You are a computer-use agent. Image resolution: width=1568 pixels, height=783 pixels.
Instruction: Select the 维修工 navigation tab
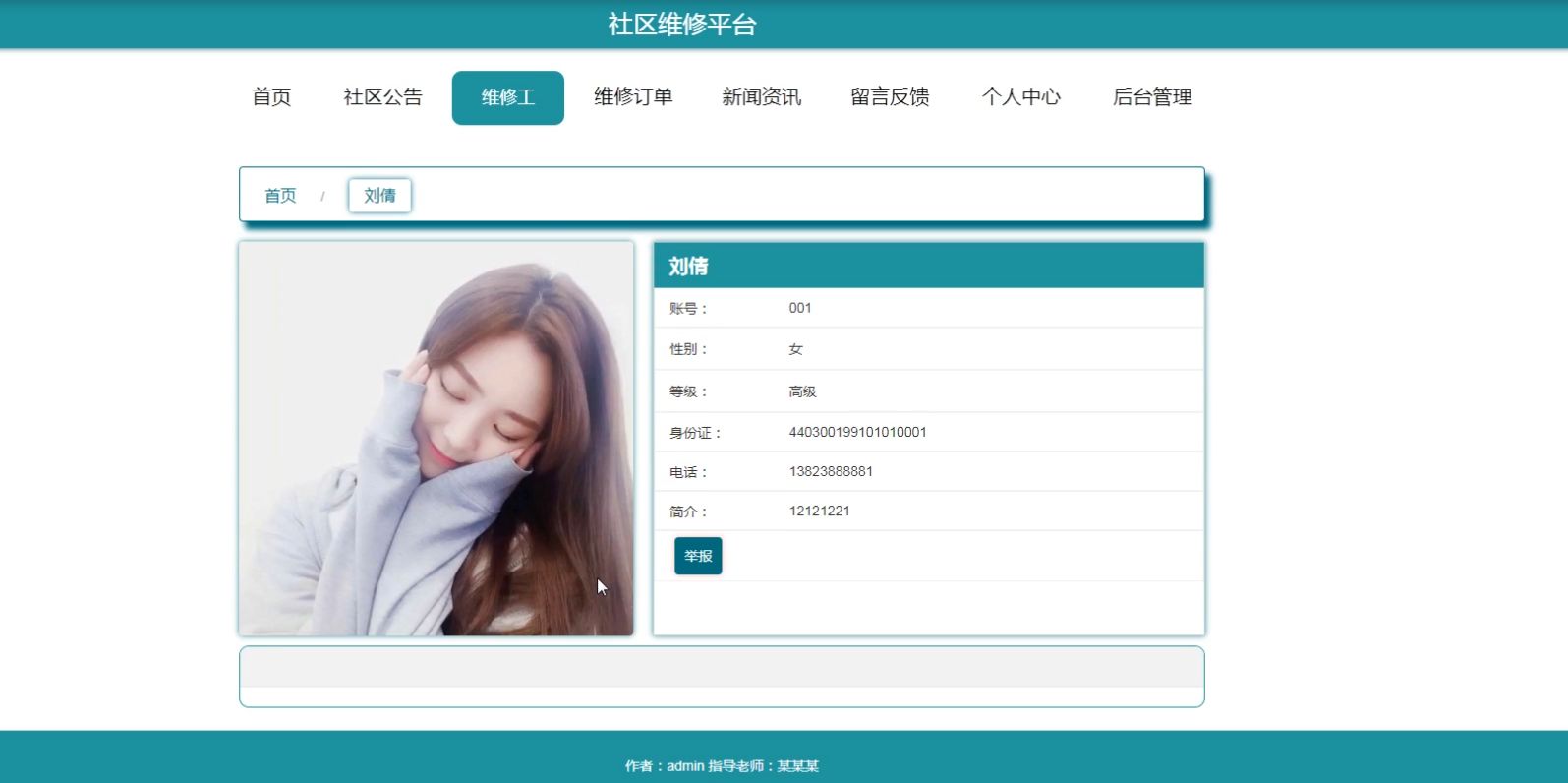tap(508, 97)
